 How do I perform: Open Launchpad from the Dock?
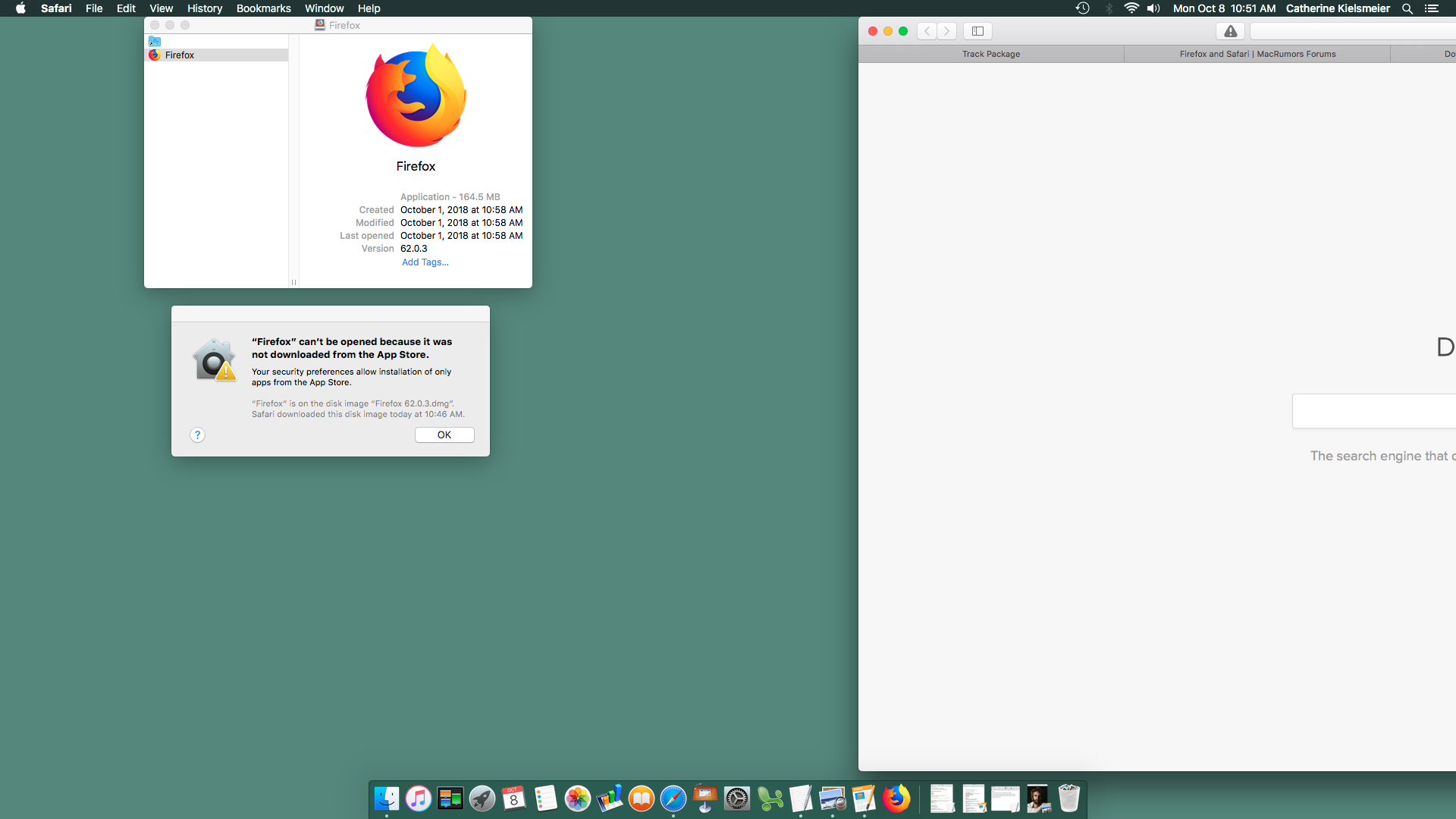point(482,799)
